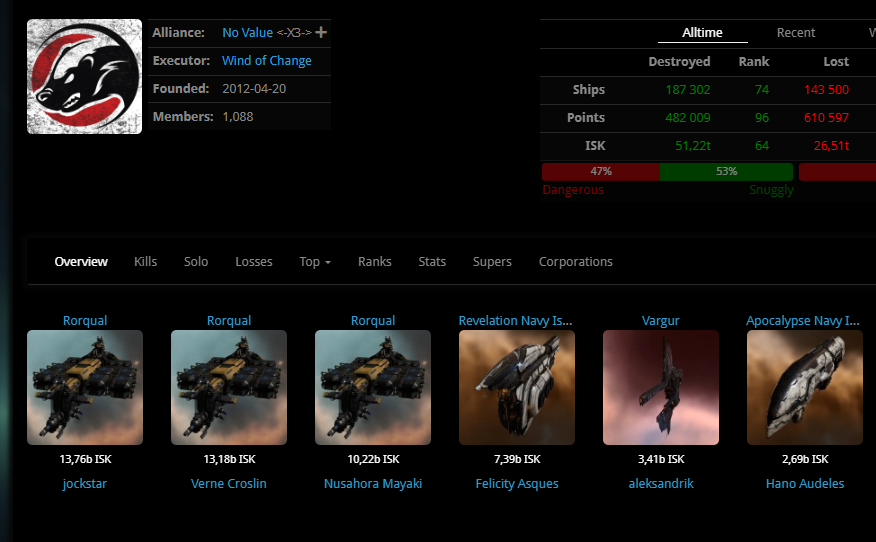The image size is (876, 542).
Task: Open the Losses tab
Action: [254, 262]
